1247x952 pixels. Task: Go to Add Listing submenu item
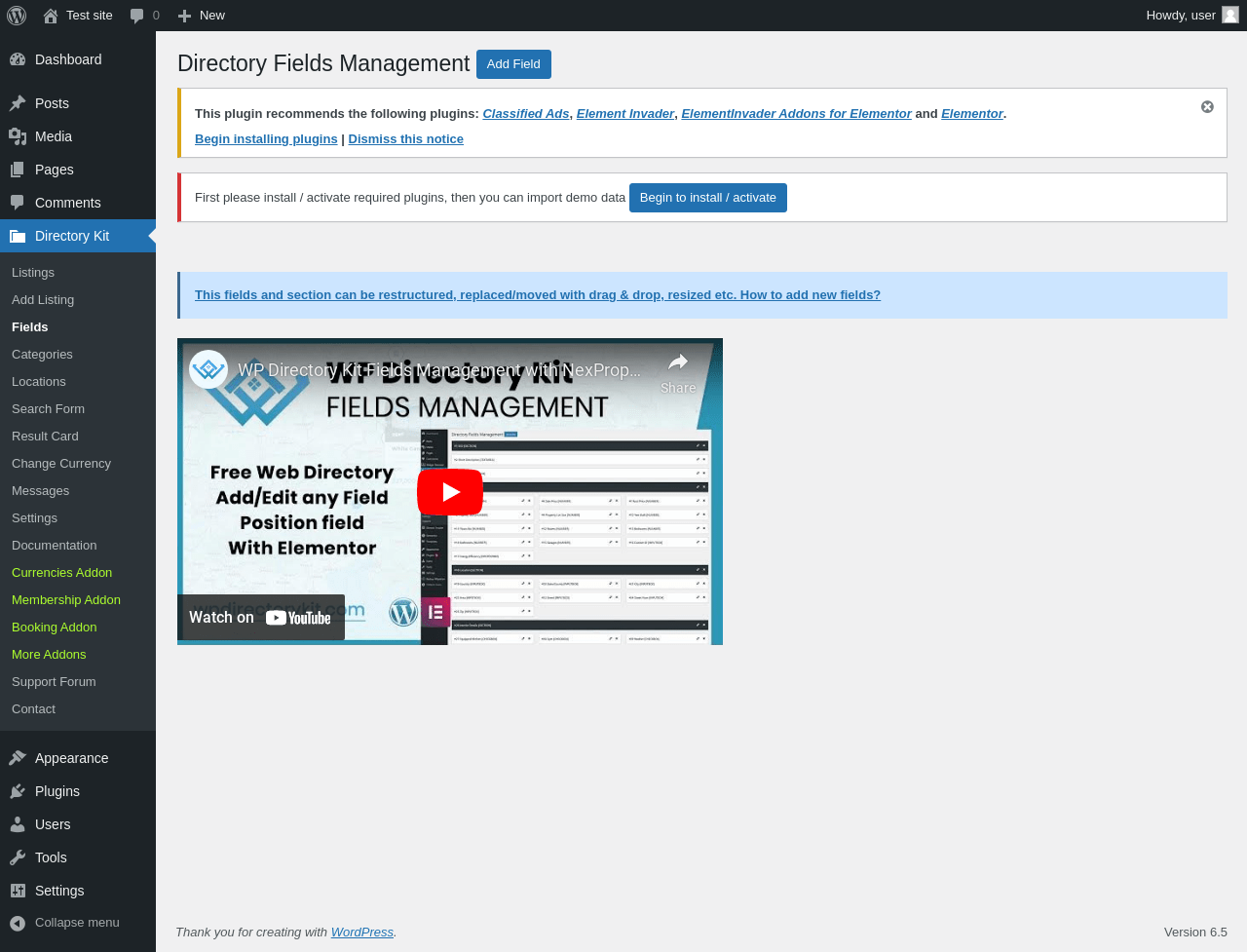coord(43,300)
